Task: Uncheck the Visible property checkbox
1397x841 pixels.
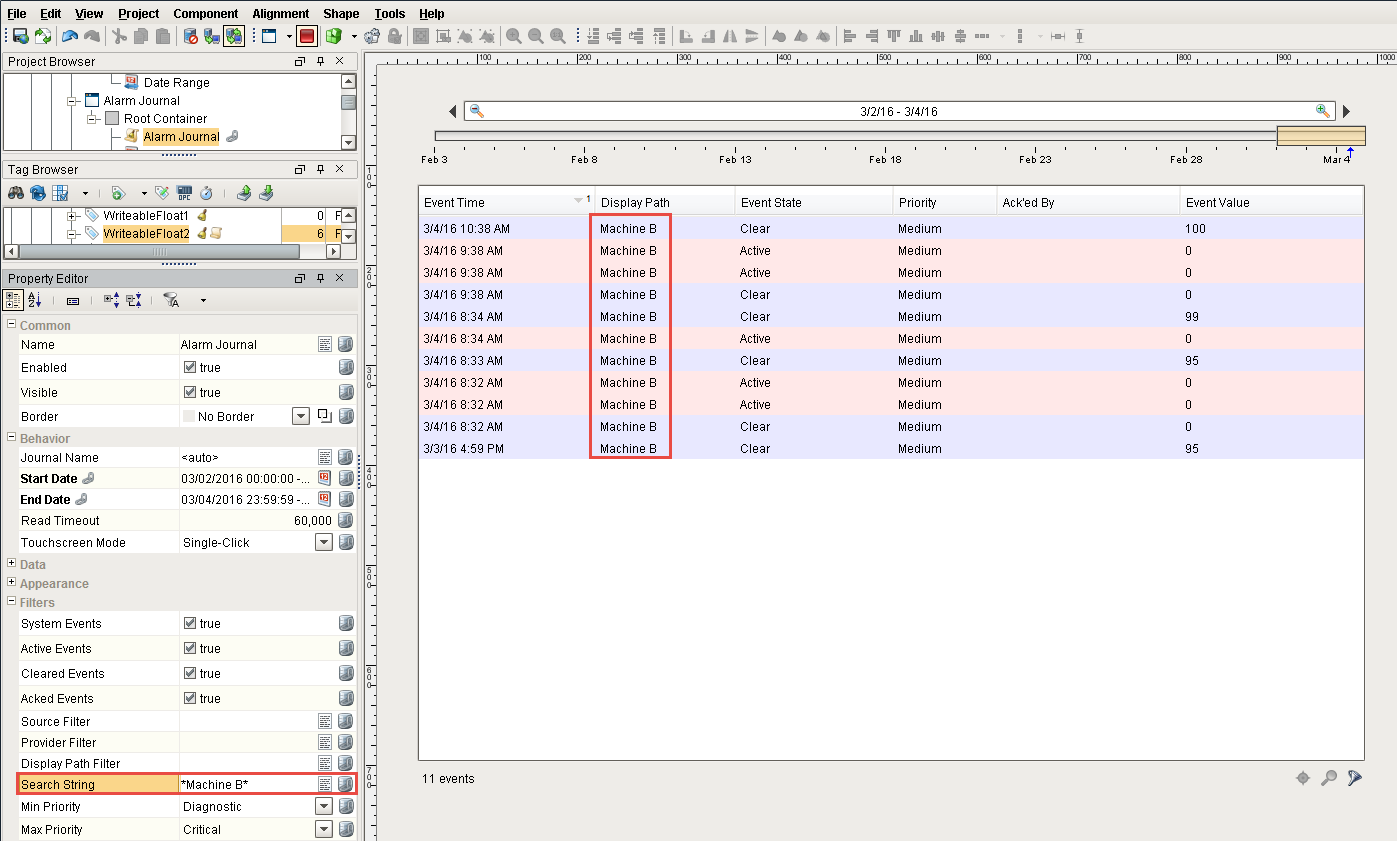Action: pos(190,392)
